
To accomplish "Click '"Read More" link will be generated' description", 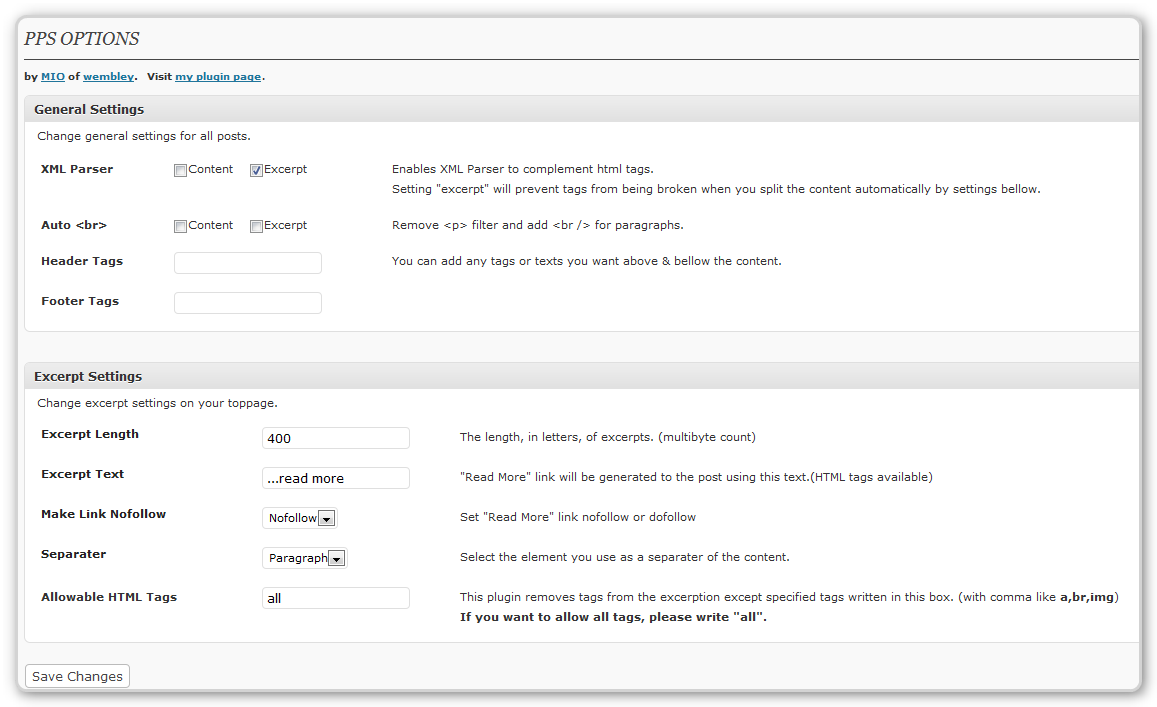I will [x=696, y=477].
